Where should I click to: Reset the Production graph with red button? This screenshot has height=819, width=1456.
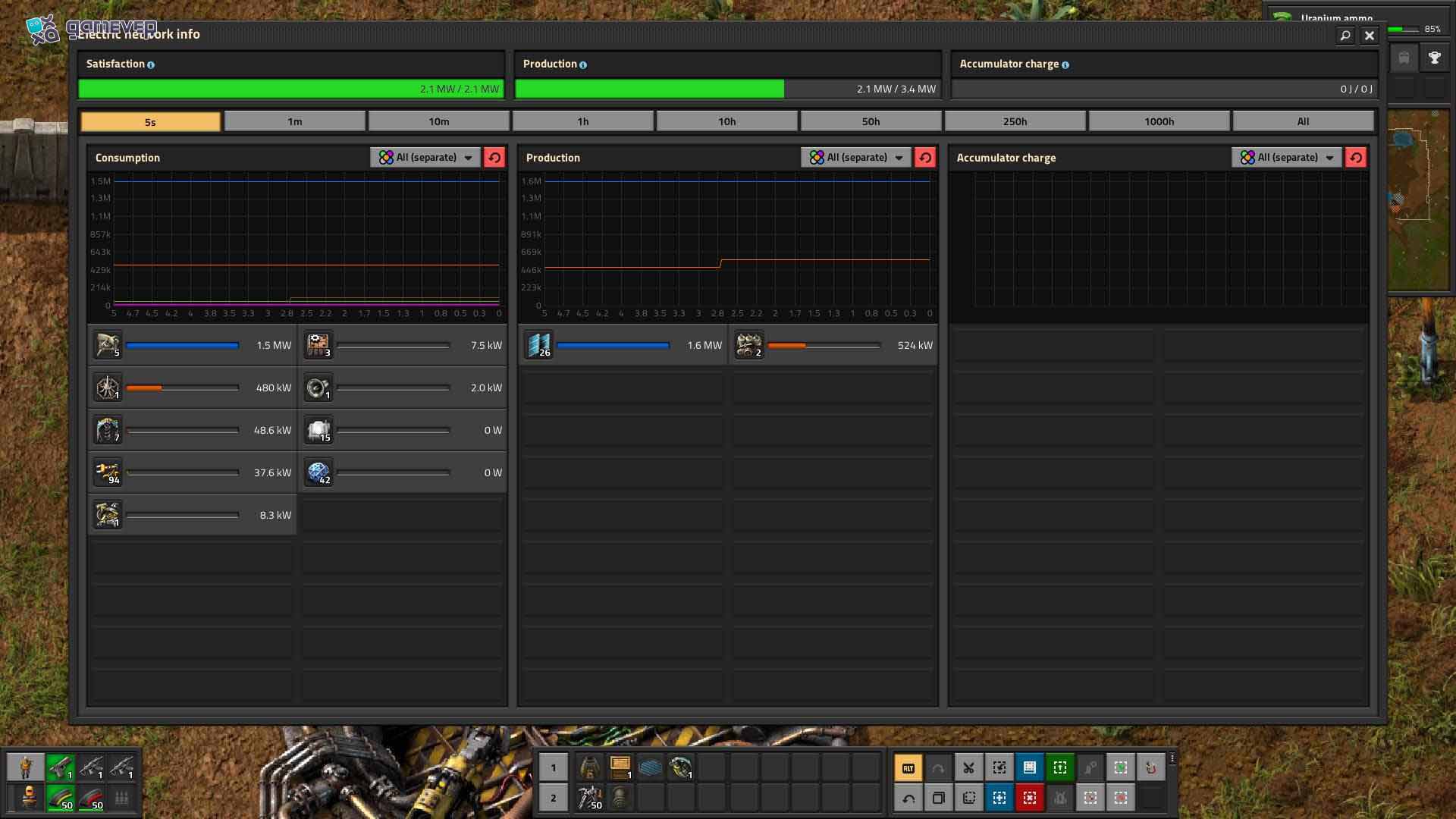[x=925, y=157]
